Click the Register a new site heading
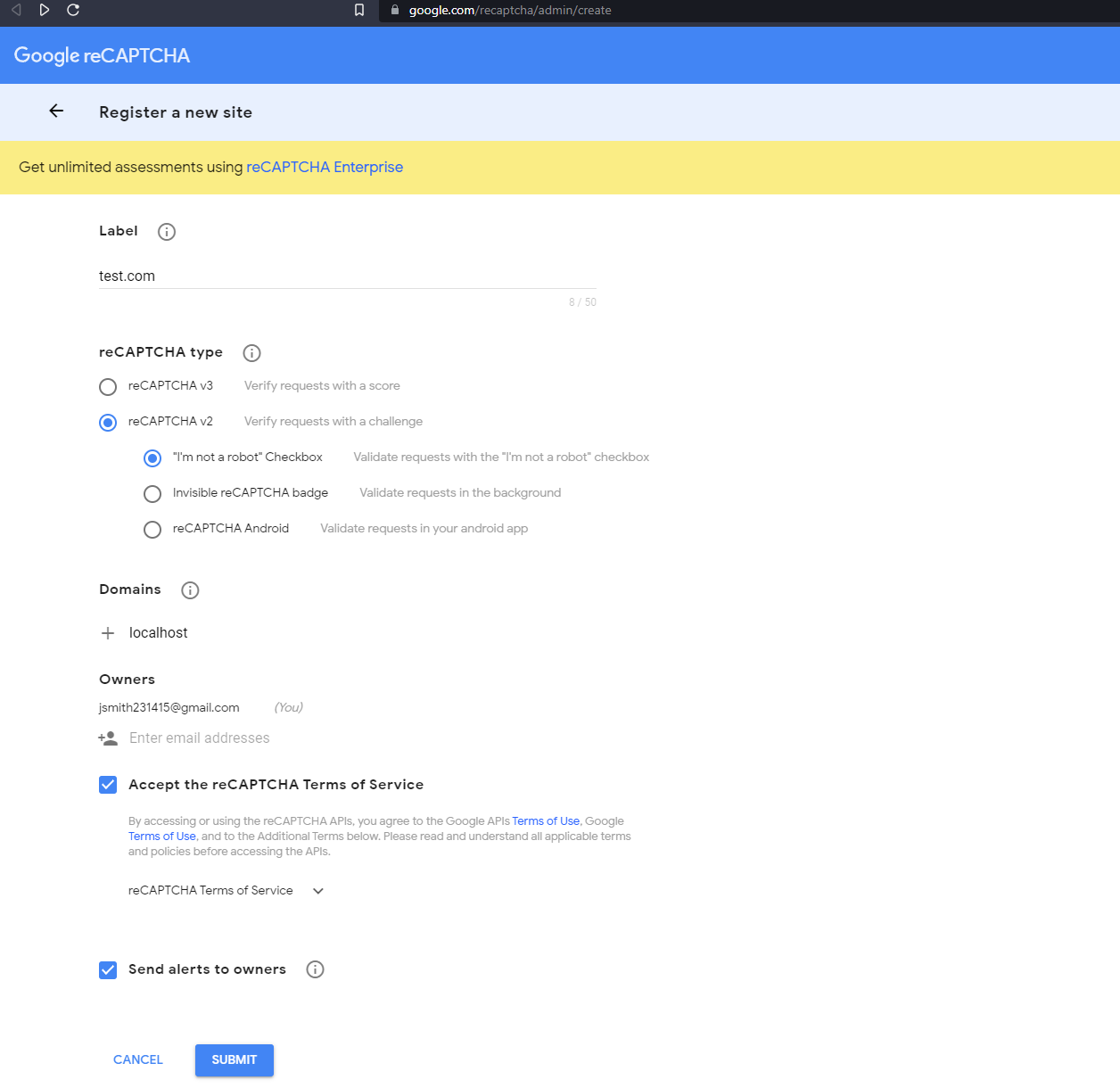The image size is (1120, 1088). (176, 112)
